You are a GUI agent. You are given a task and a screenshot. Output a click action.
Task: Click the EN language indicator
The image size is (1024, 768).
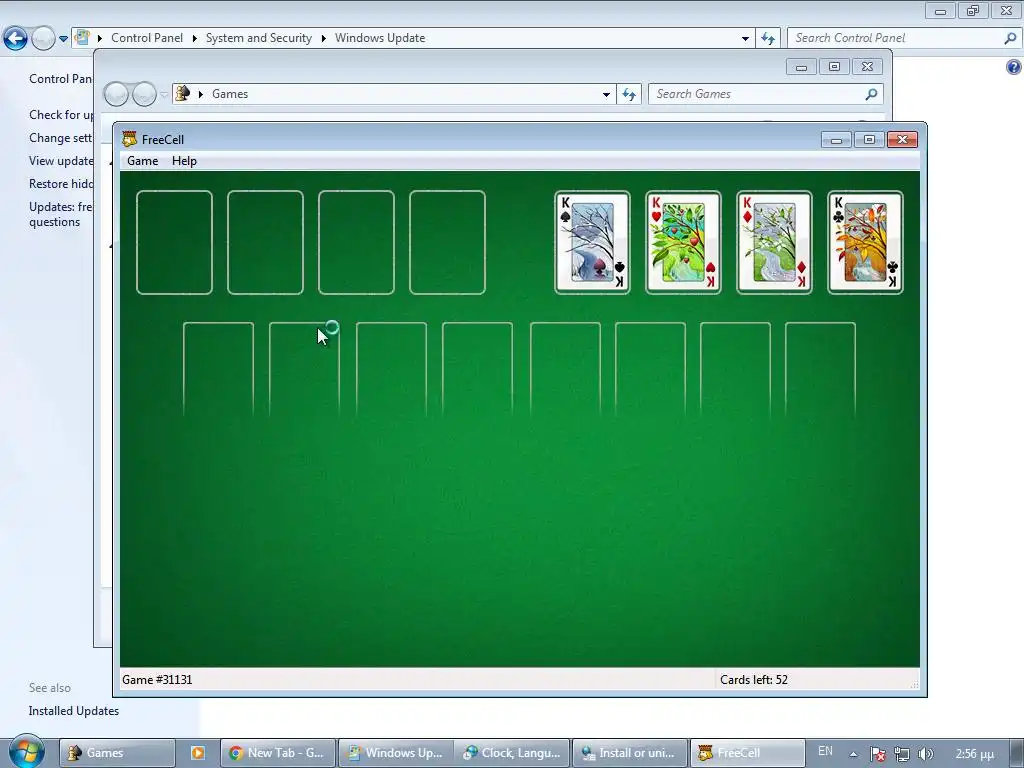(825, 751)
